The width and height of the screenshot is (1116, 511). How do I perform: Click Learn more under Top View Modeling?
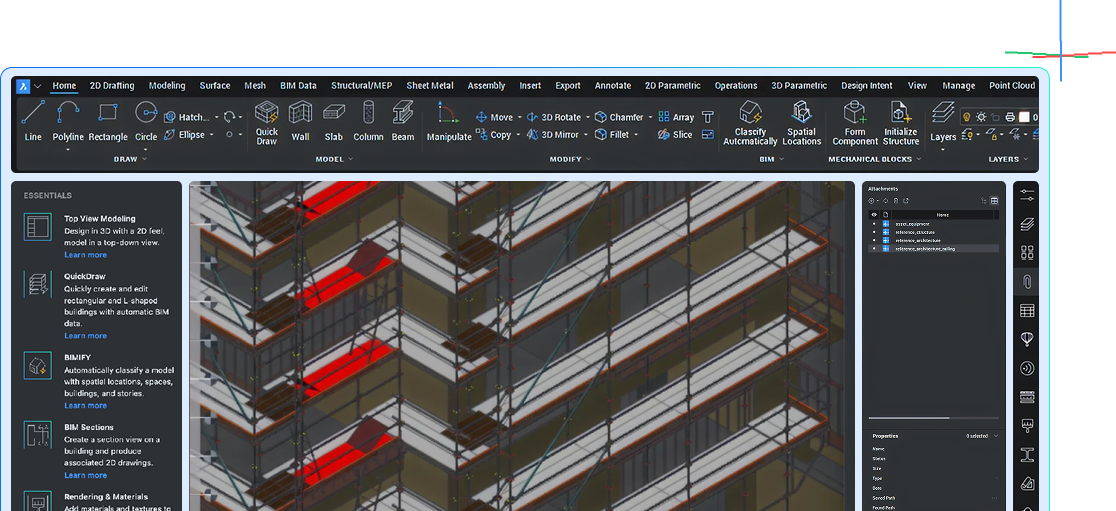click(x=85, y=255)
